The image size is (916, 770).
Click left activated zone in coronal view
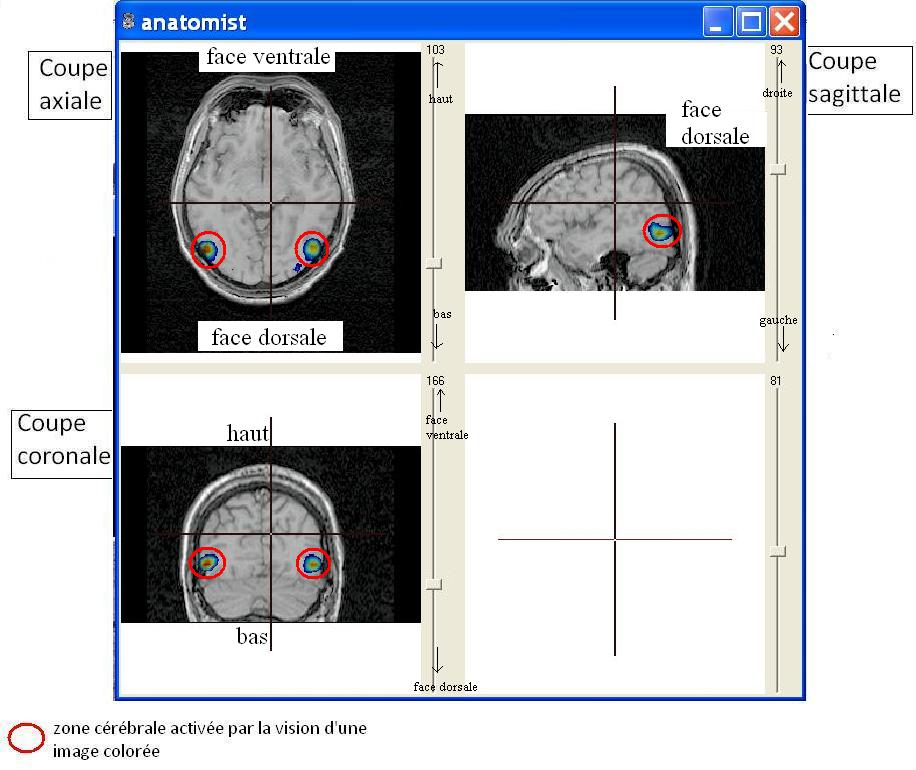click(207, 564)
